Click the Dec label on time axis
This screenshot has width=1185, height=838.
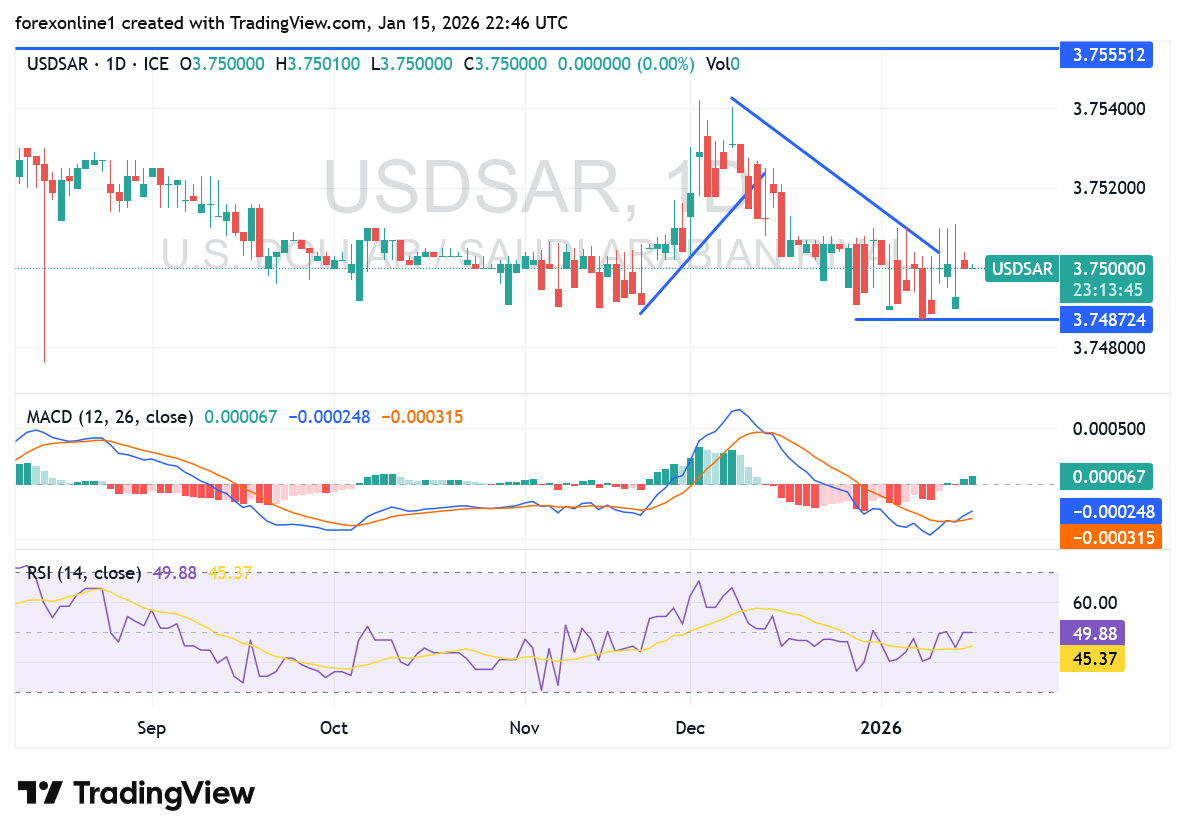tap(690, 728)
